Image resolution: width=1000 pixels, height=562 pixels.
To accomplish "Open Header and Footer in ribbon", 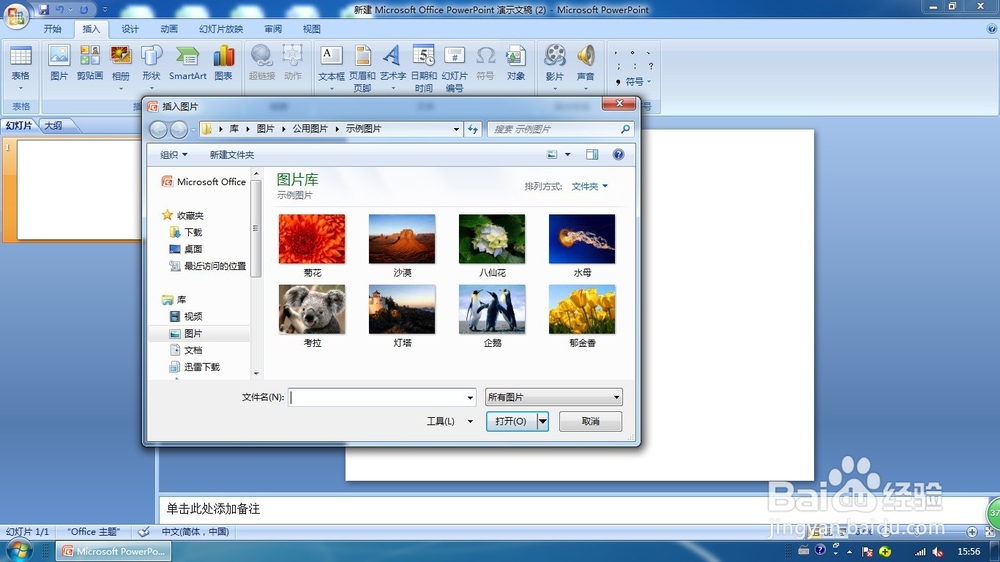I will (x=362, y=67).
